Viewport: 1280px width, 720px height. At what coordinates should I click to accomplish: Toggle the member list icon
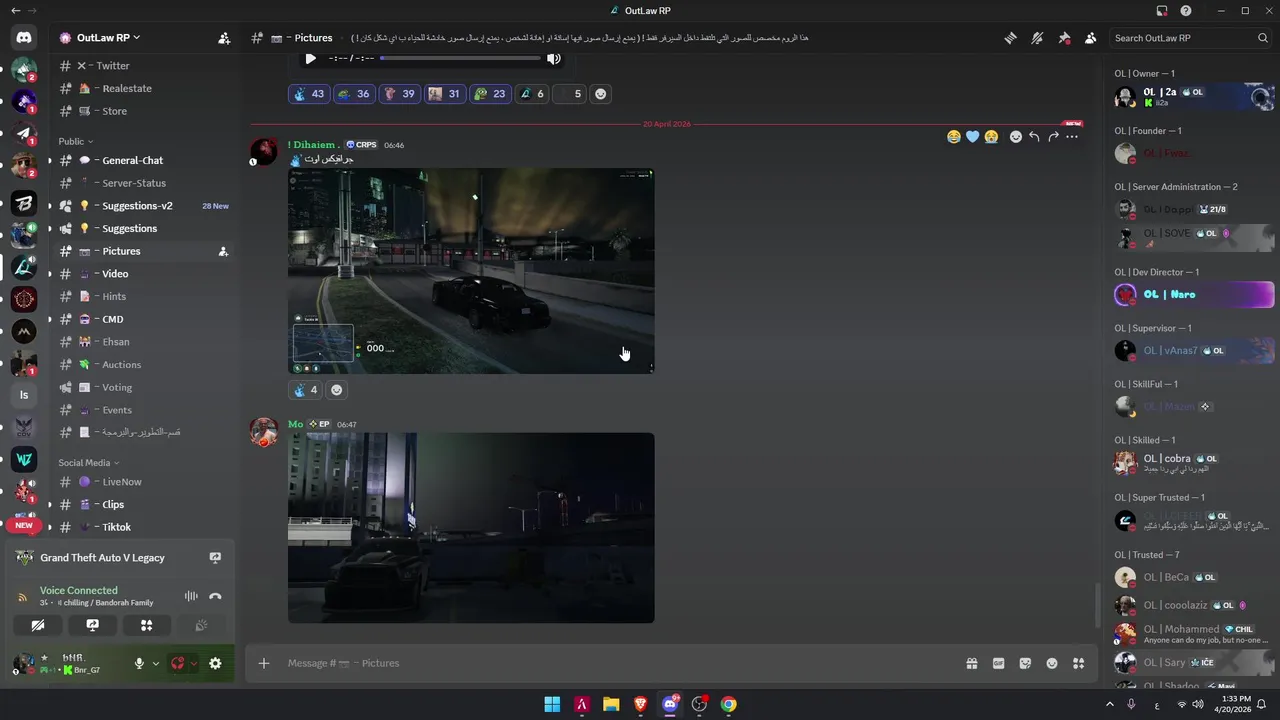[1090, 38]
